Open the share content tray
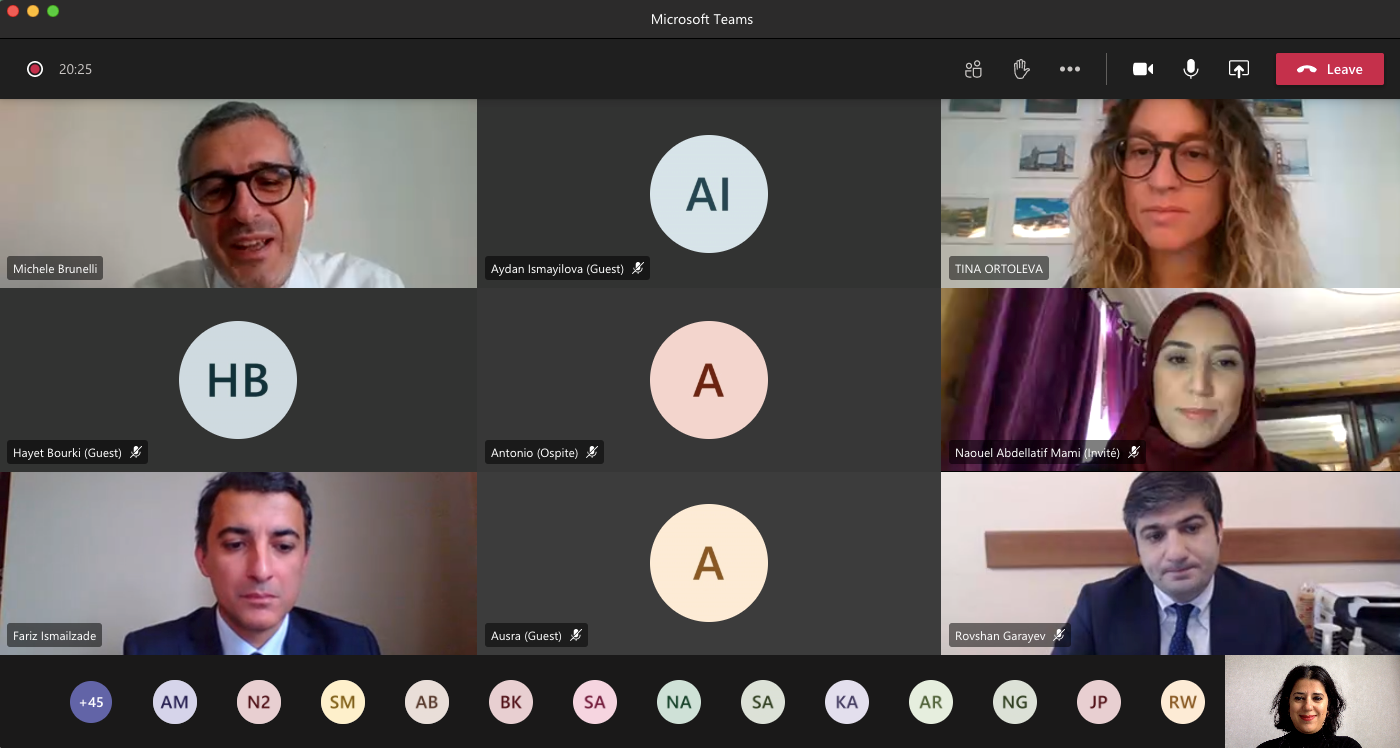1400x748 pixels. pos(1239,69)
